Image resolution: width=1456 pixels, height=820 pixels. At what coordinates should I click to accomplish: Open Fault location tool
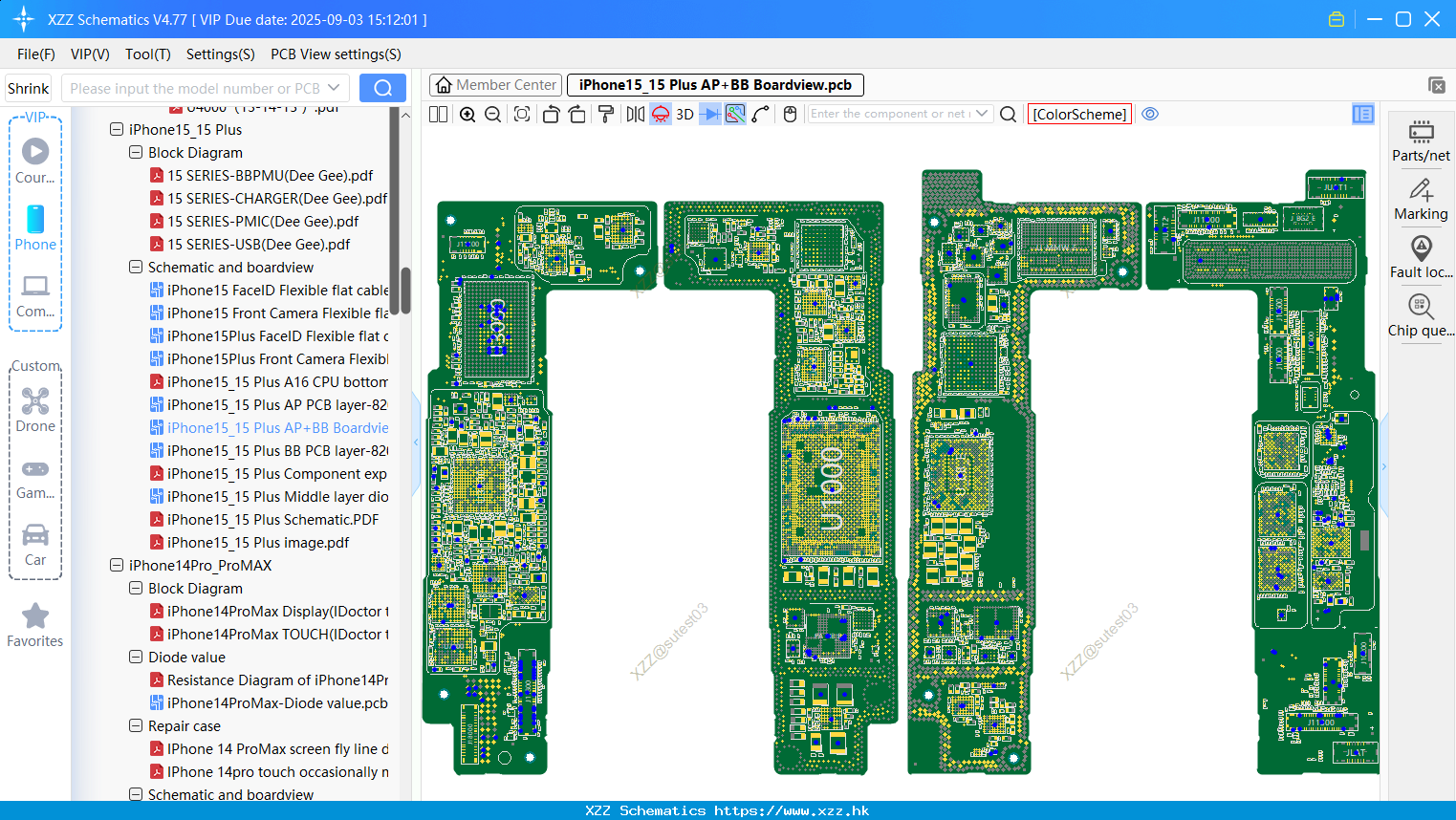tap(1421, 257)
